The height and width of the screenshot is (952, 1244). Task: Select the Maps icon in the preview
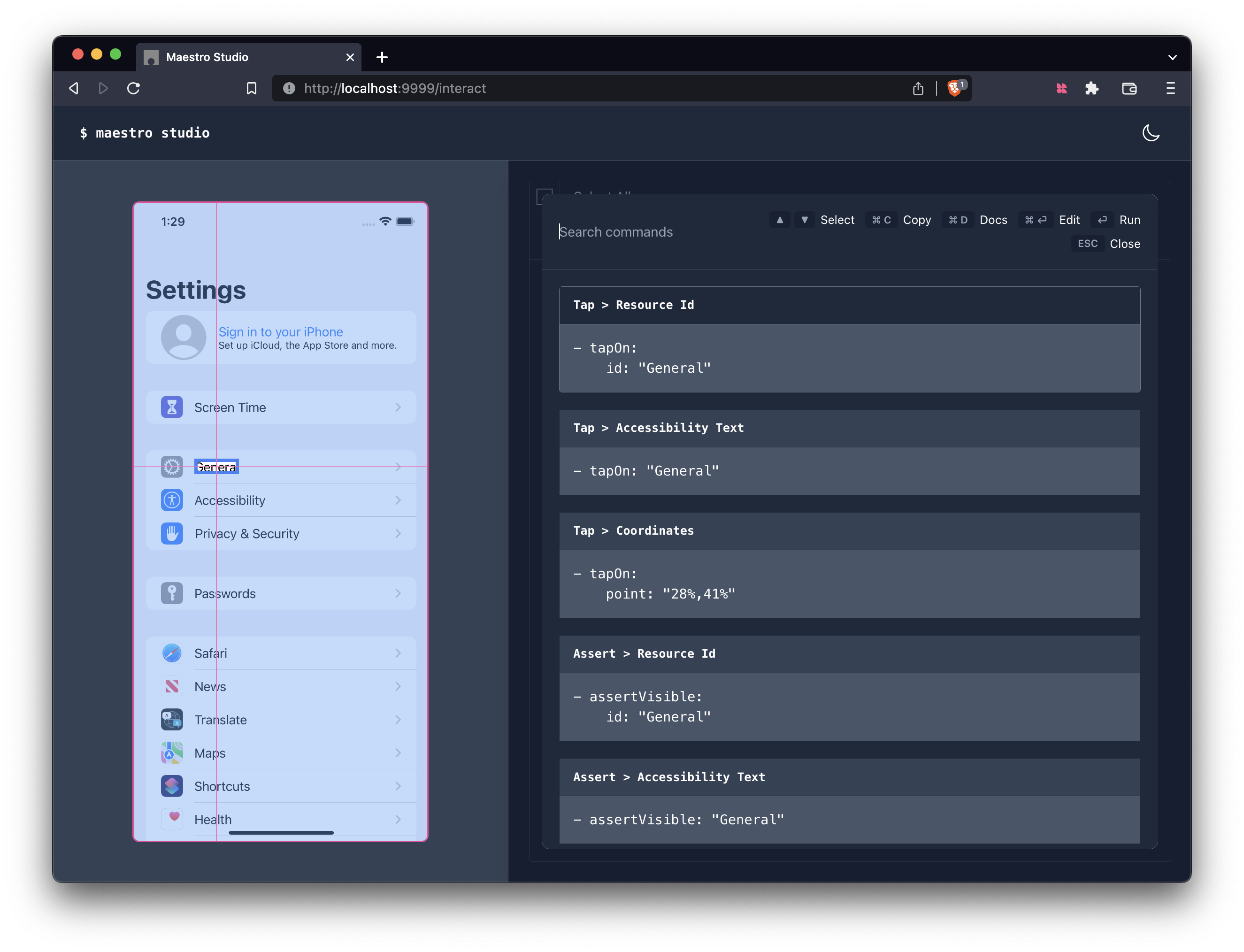pyautogui.click(x=172, y=752)
